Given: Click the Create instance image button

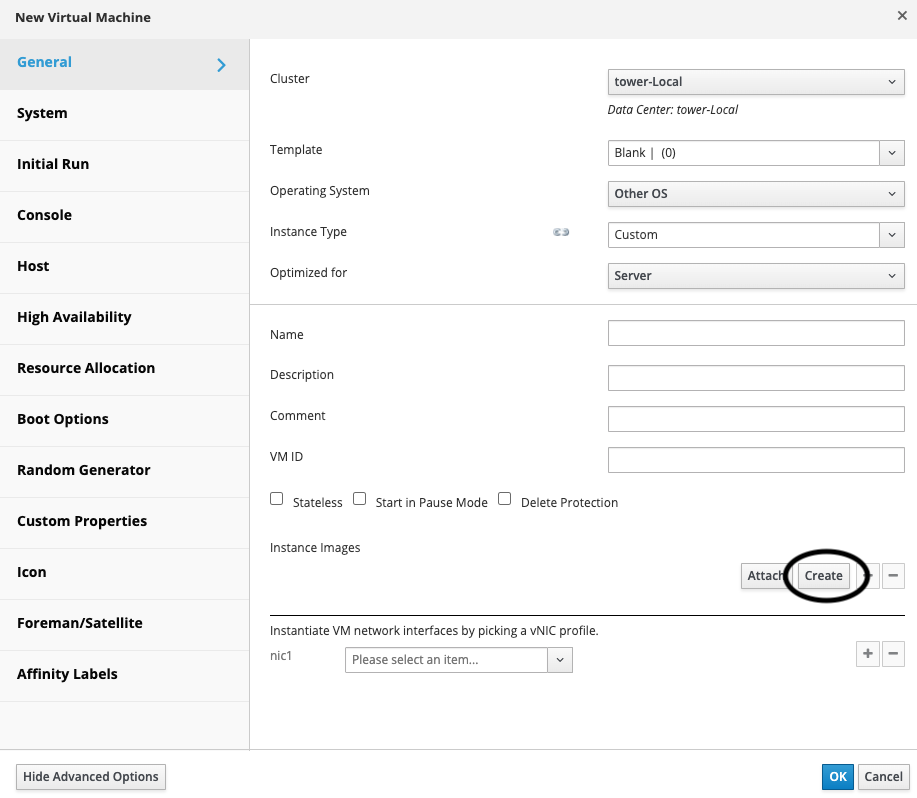Looking at the screenshot, I should [823, 576].
